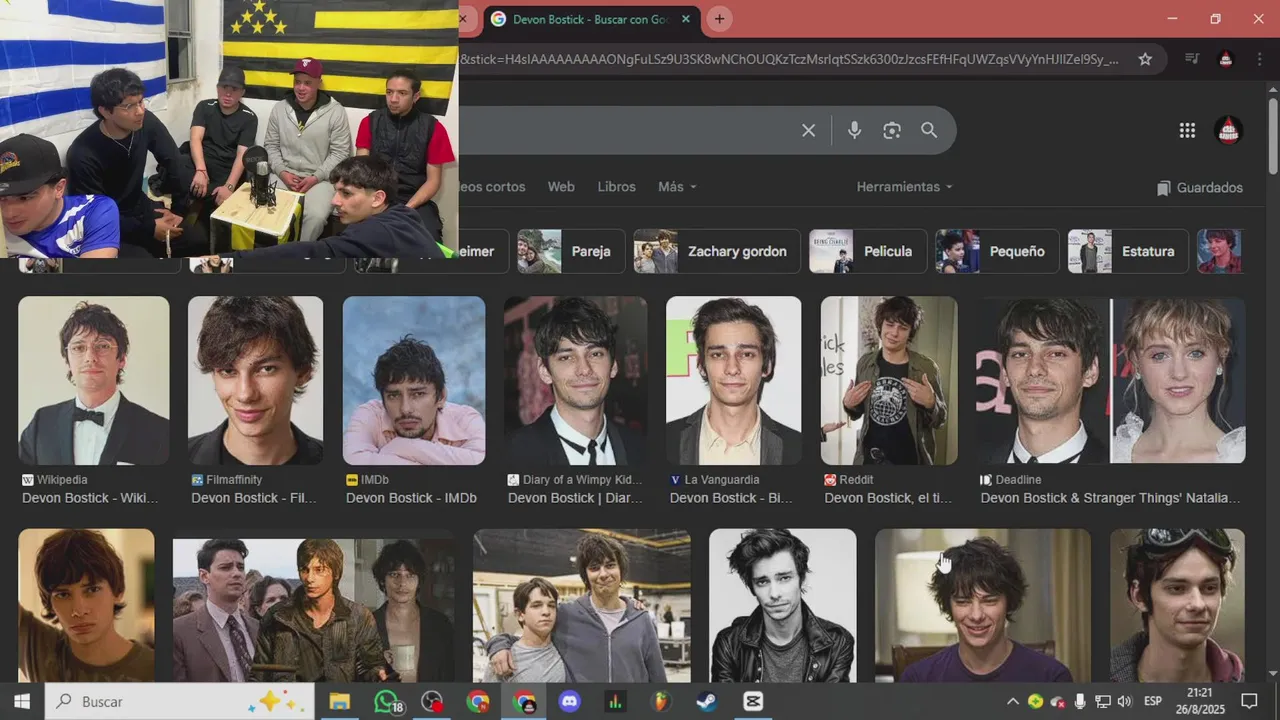Viewport: 1280px width, 720px height.
Task: Open the Filmaffinity image result thumbnail
Action: click(x=255, y=380)
